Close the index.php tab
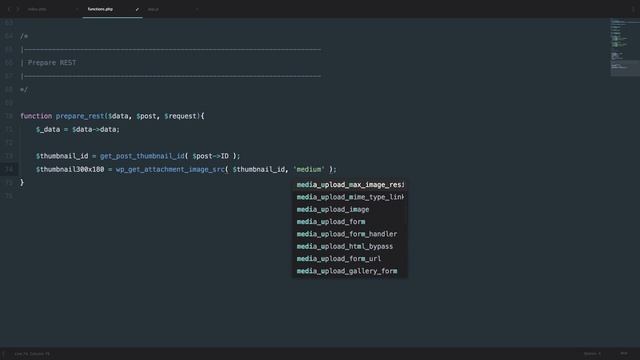This screenshot has height=360, width=640. [76, 9]
